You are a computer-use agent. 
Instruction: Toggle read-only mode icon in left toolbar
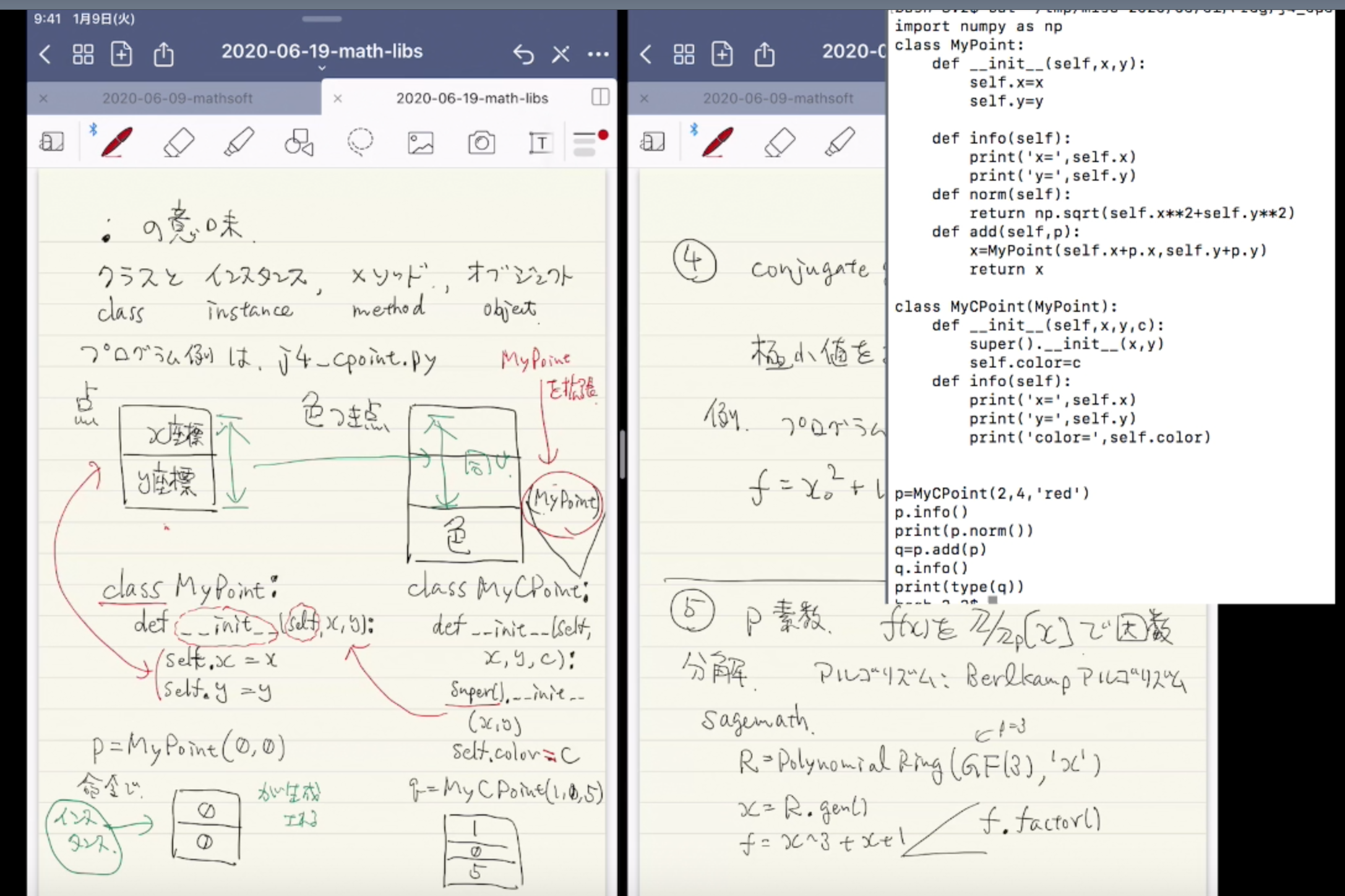click(52, 142)
